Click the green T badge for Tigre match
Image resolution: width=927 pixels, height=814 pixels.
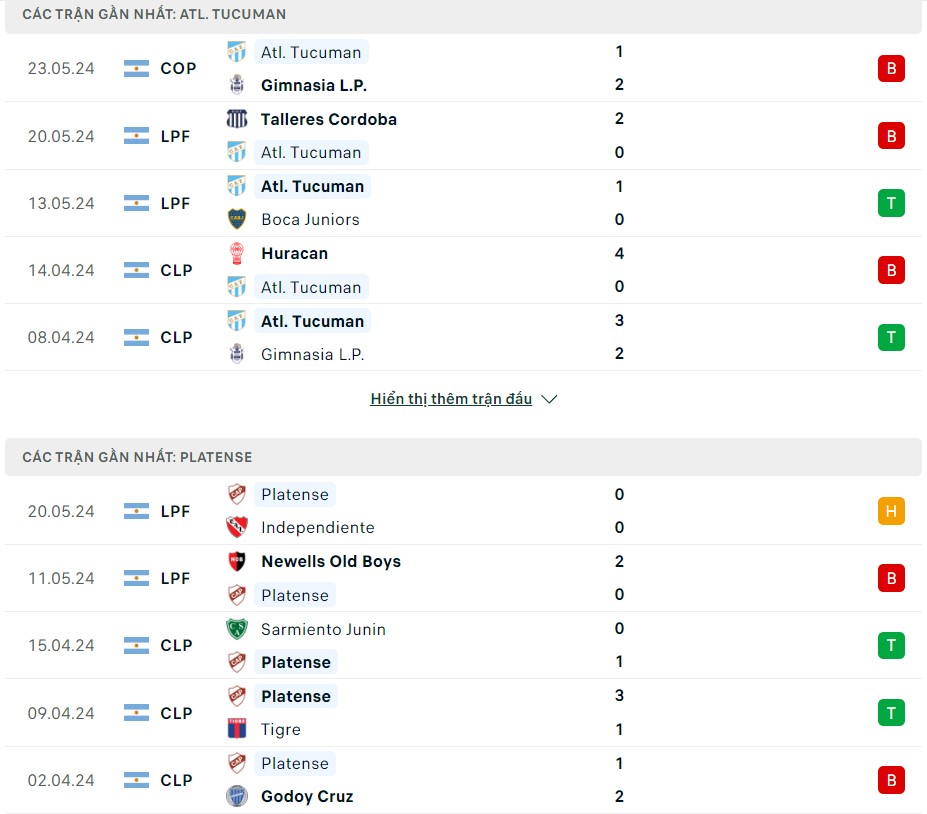tap(890, 713)
